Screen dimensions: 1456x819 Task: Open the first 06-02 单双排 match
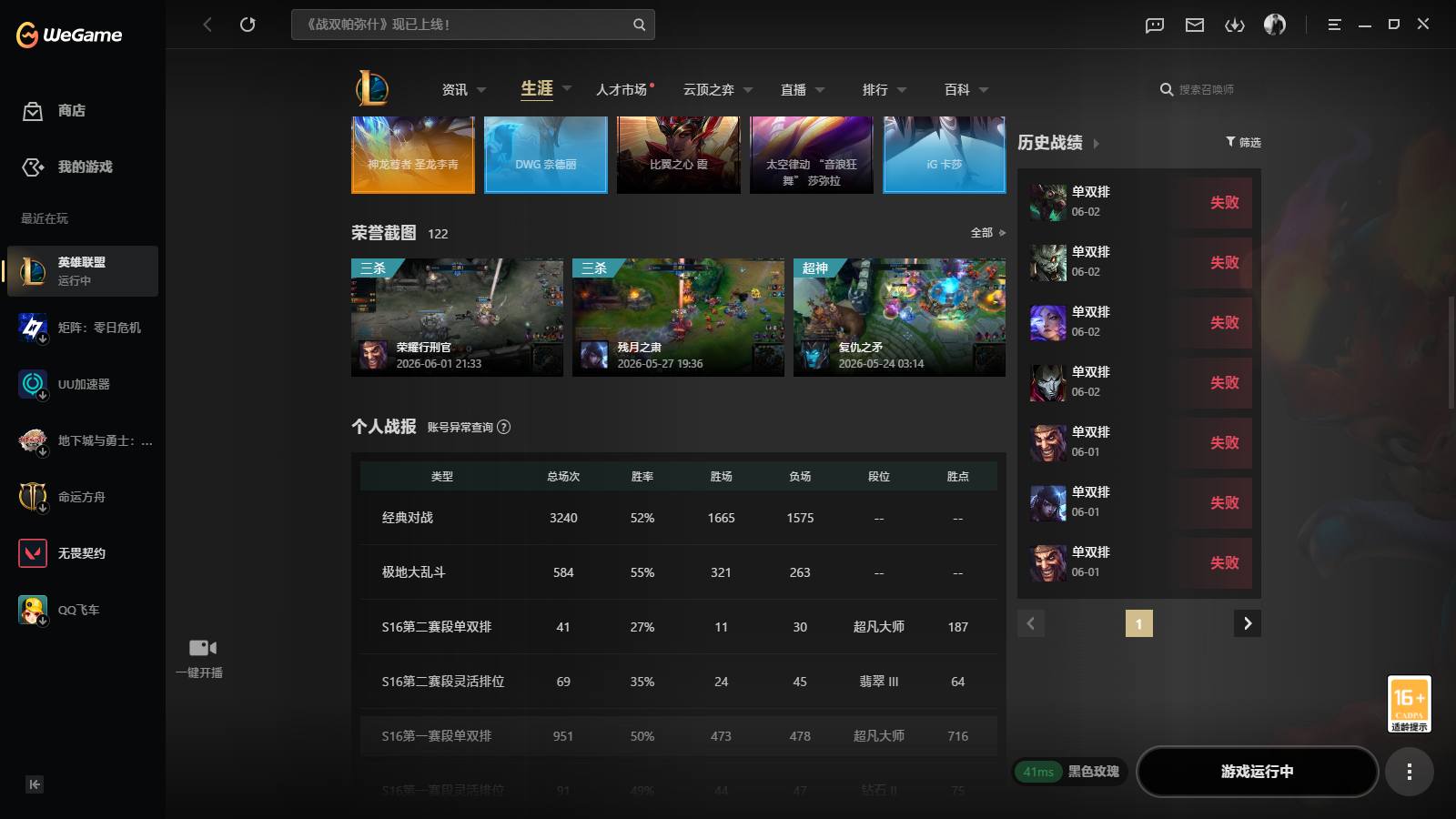pos(1140,202)
